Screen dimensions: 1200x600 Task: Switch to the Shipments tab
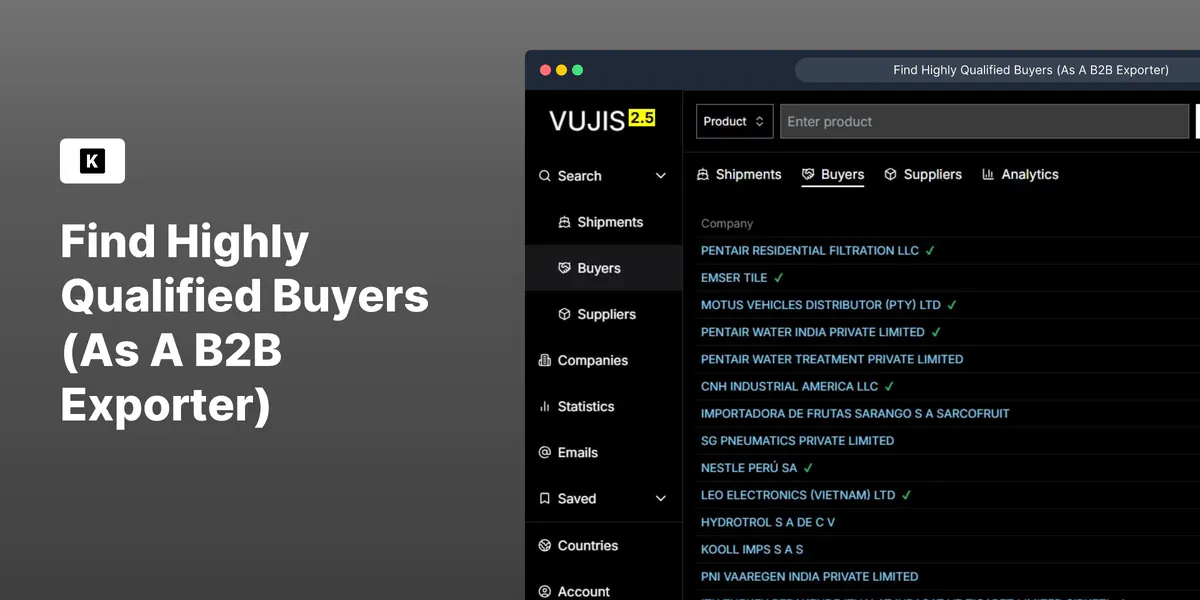point(739,174)
